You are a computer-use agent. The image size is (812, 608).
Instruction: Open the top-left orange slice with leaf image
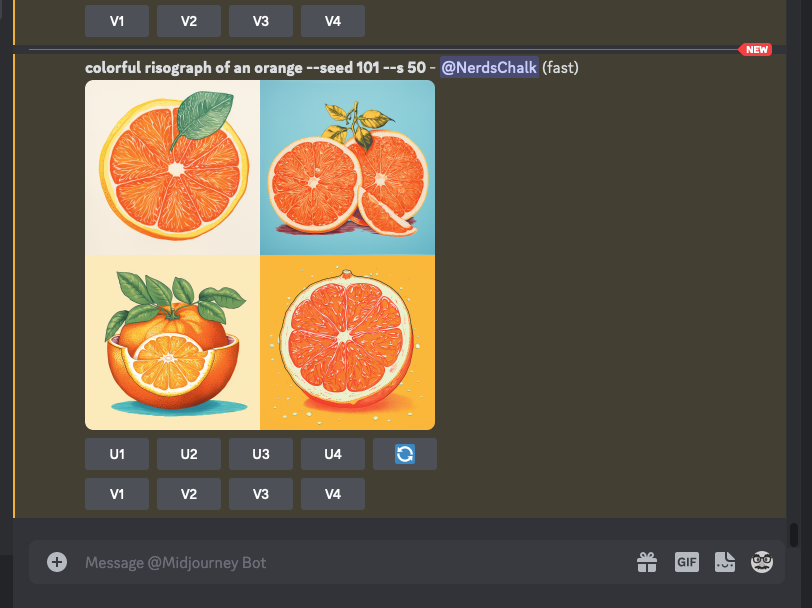click(172, 167)
